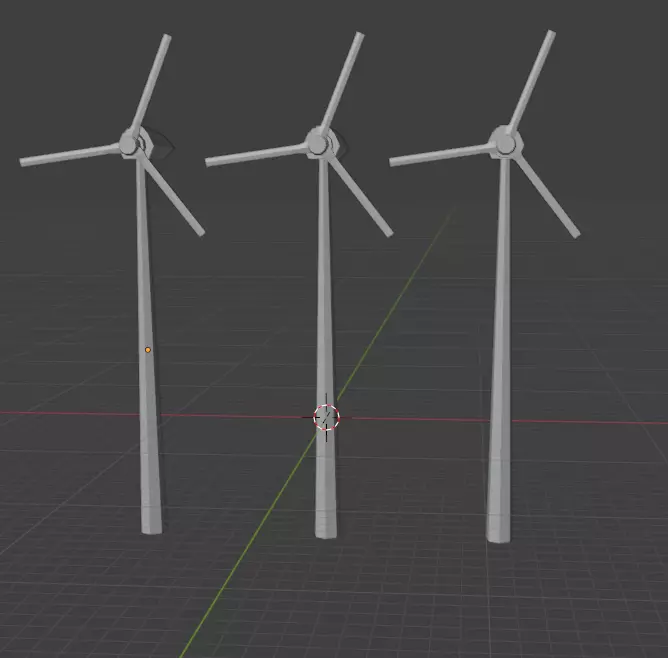Select the middle wind turbine's rotor hub
This screenshot has height=658, width=668.
pos(317,143)
